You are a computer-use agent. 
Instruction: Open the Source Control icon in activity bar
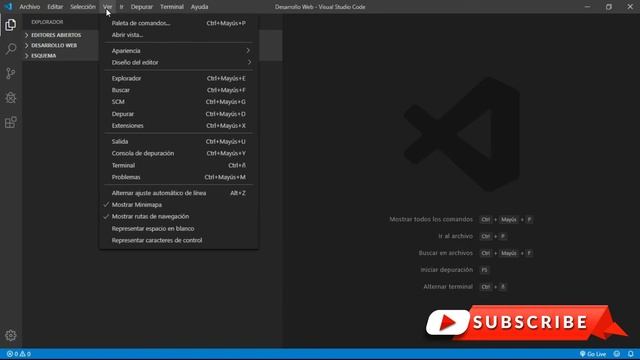(x=11, y=73)
